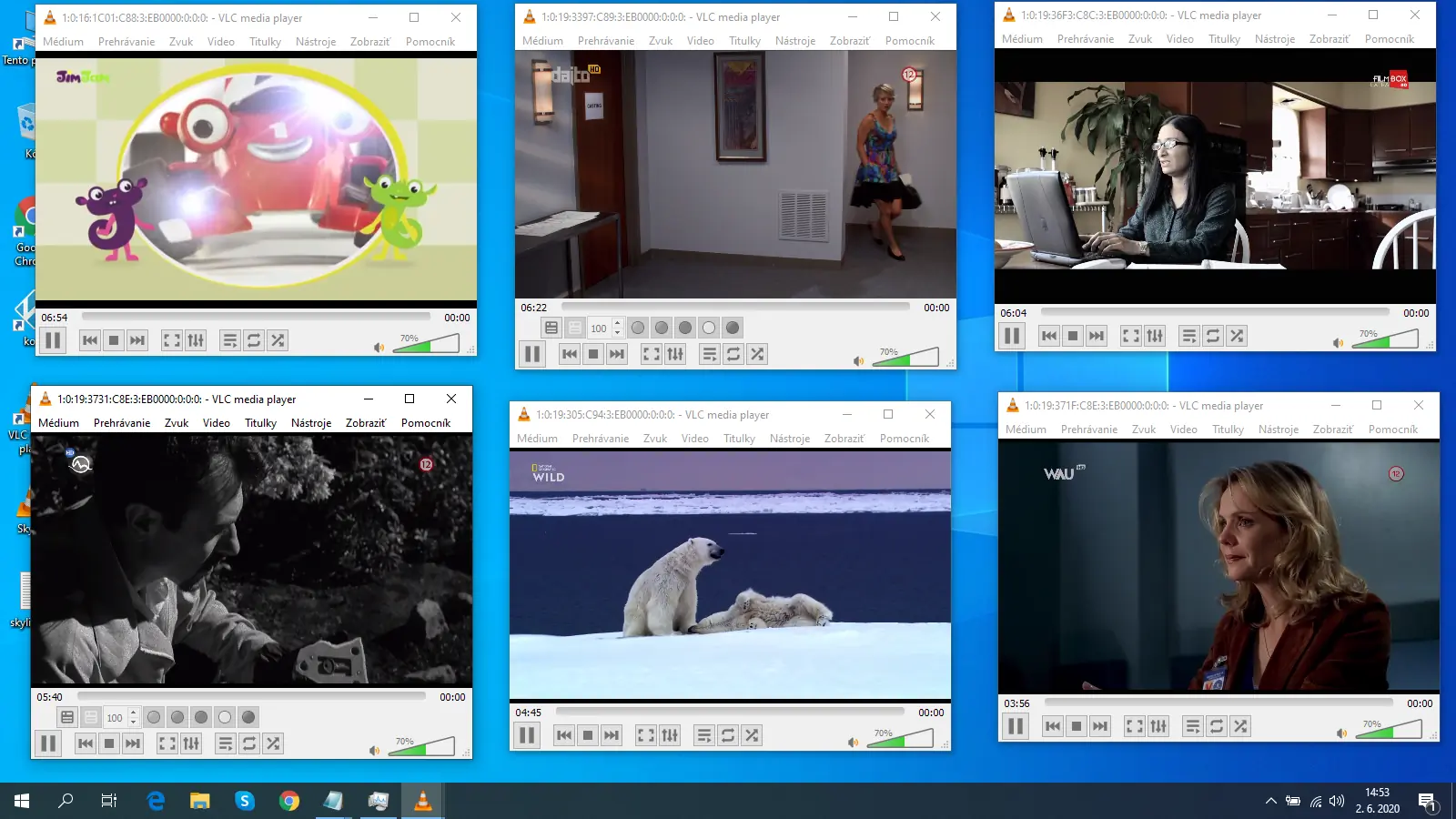Open extended settings in JimJam window
The height and width of the screenshot is (819, 1456).
point(196,340)
